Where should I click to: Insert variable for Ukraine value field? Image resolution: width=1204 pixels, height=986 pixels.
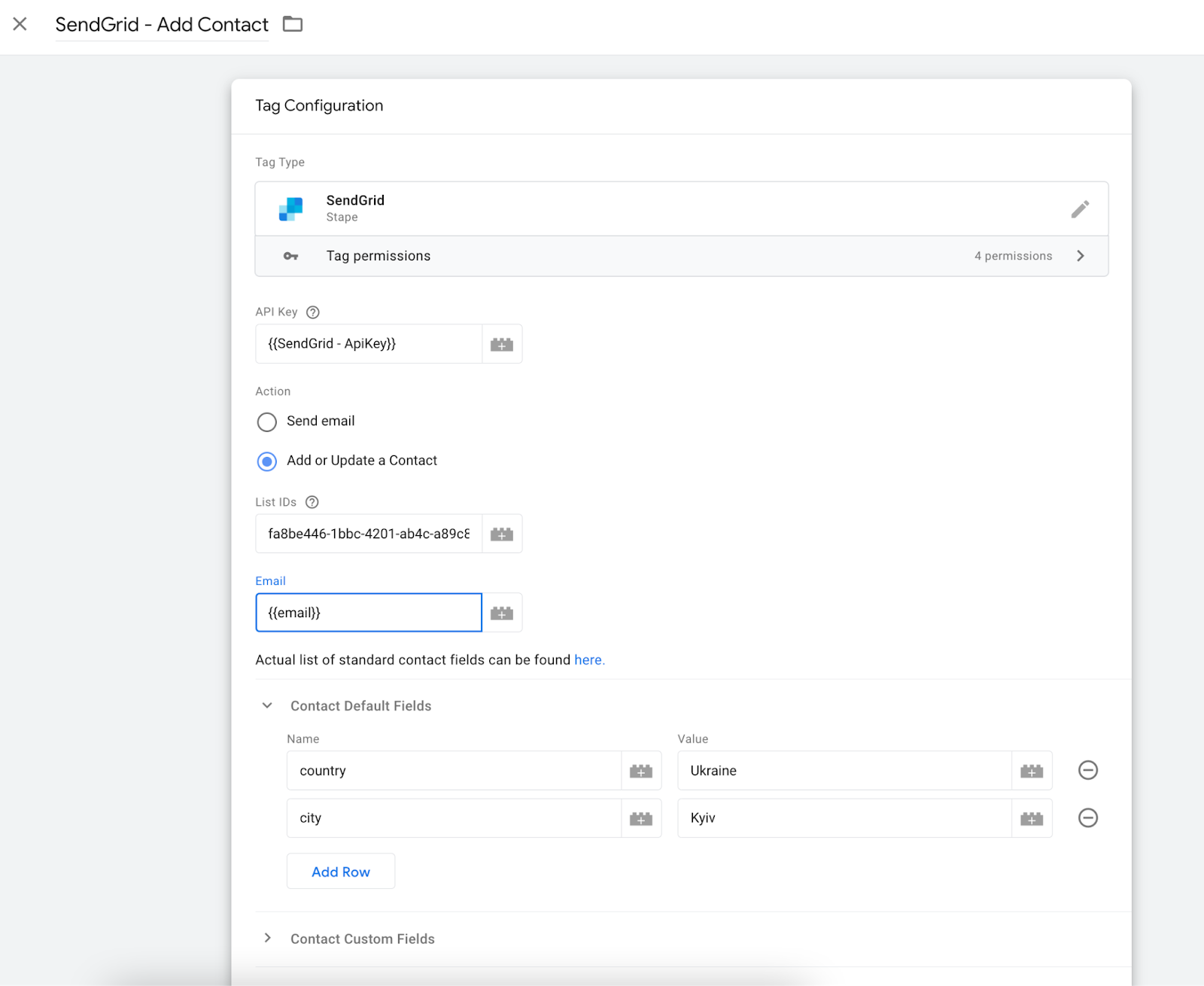[x=1032, y=771]
